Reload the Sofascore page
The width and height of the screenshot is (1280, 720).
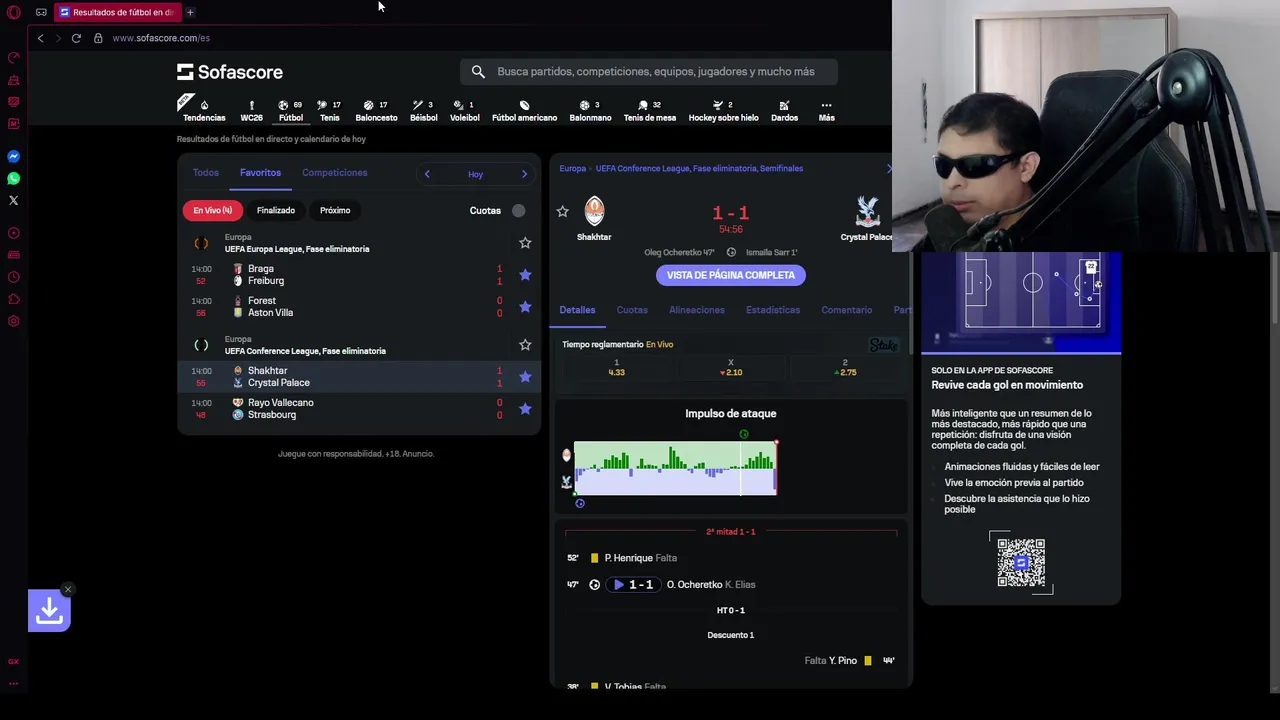tap(76, 38)
